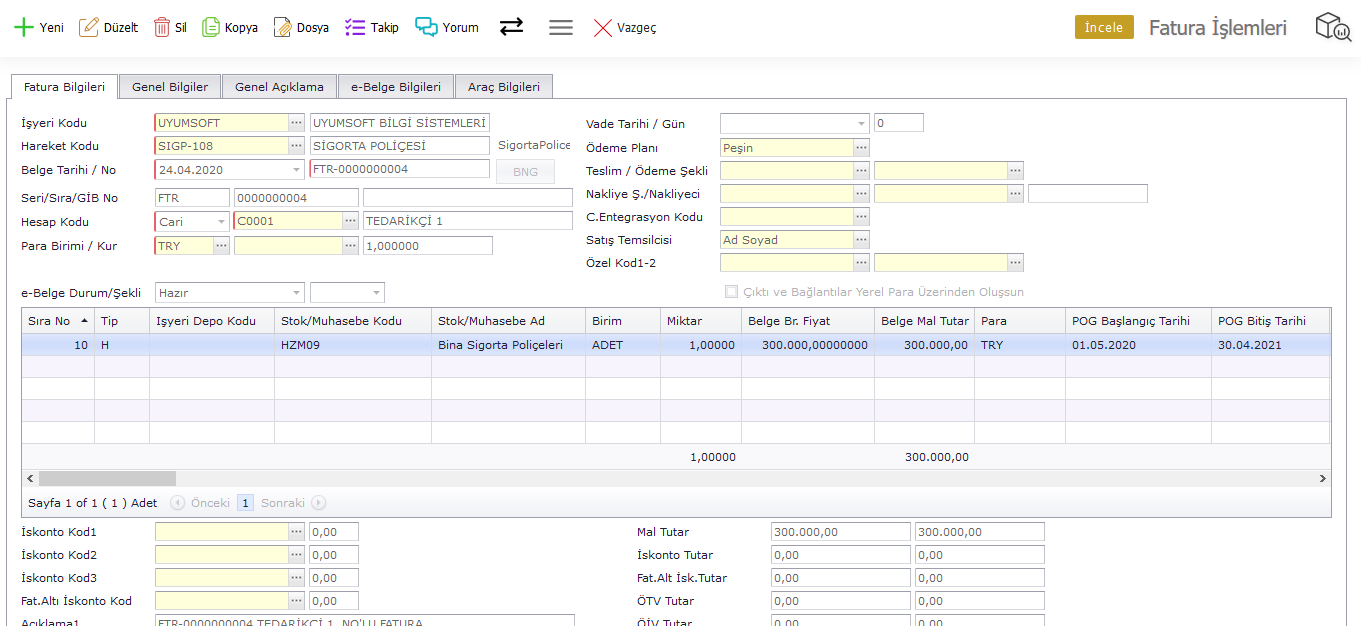The width and height of the screenshot is (1361, 626).
Task: Click the swap arrows toolbar icon
Action: coord(511,27)
